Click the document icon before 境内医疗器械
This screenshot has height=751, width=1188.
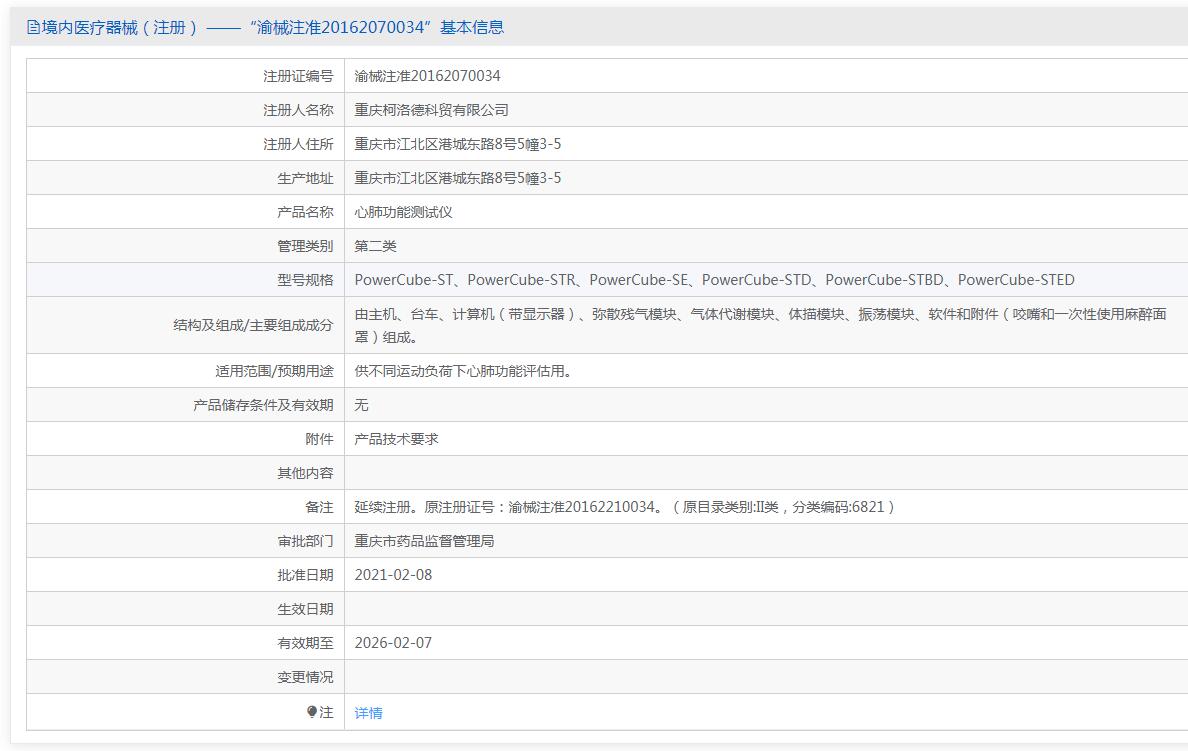point(33,27)
